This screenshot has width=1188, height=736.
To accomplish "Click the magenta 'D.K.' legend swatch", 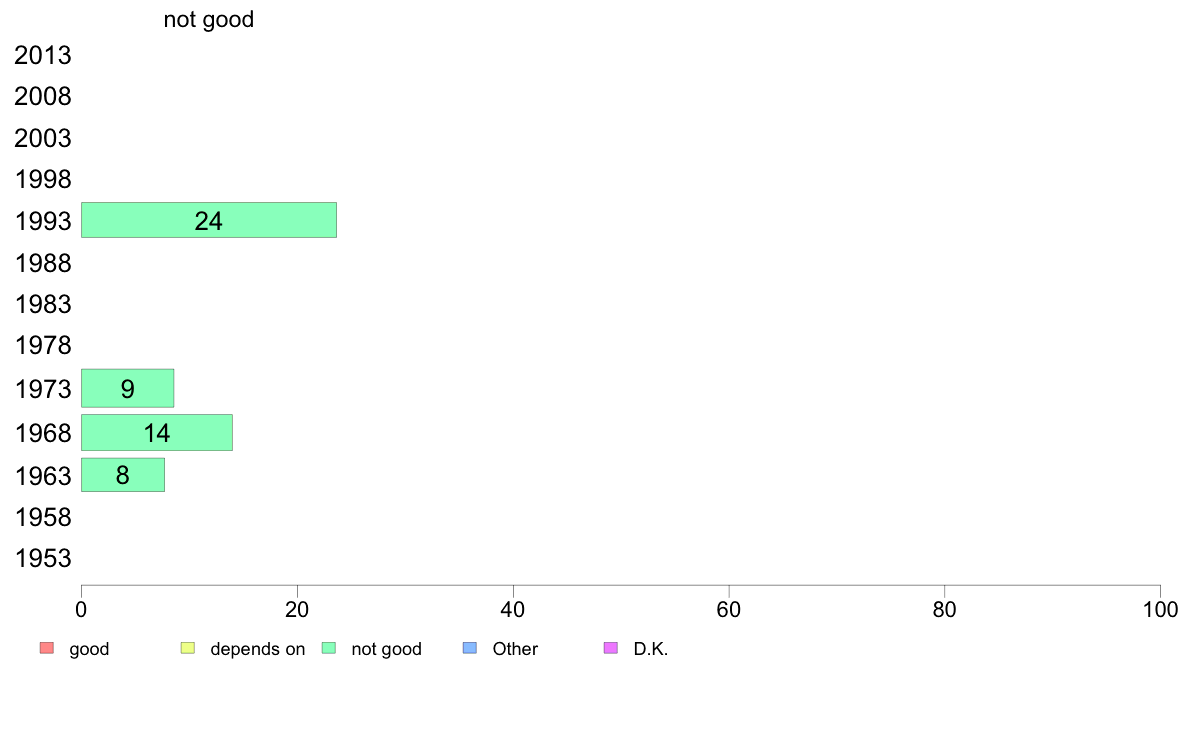I will point(611,648).
